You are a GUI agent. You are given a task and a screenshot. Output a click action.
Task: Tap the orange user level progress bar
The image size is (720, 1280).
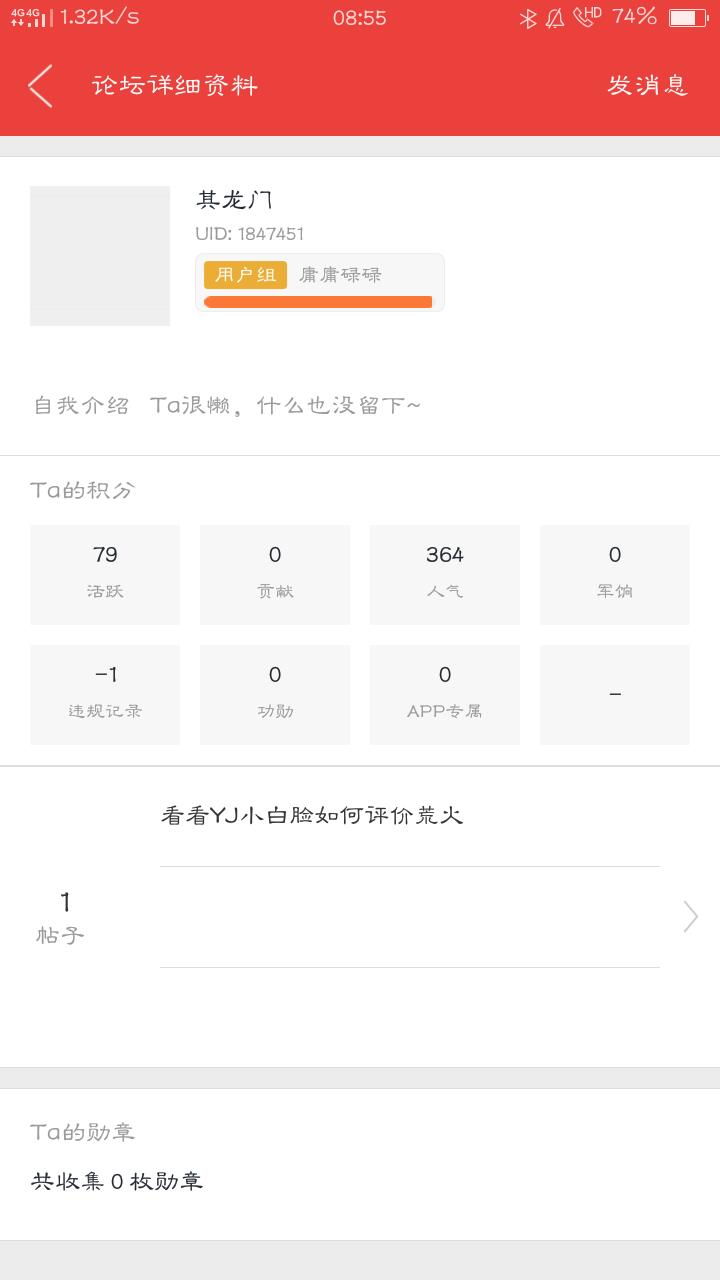pyautogui.click(x=318, y=302)
